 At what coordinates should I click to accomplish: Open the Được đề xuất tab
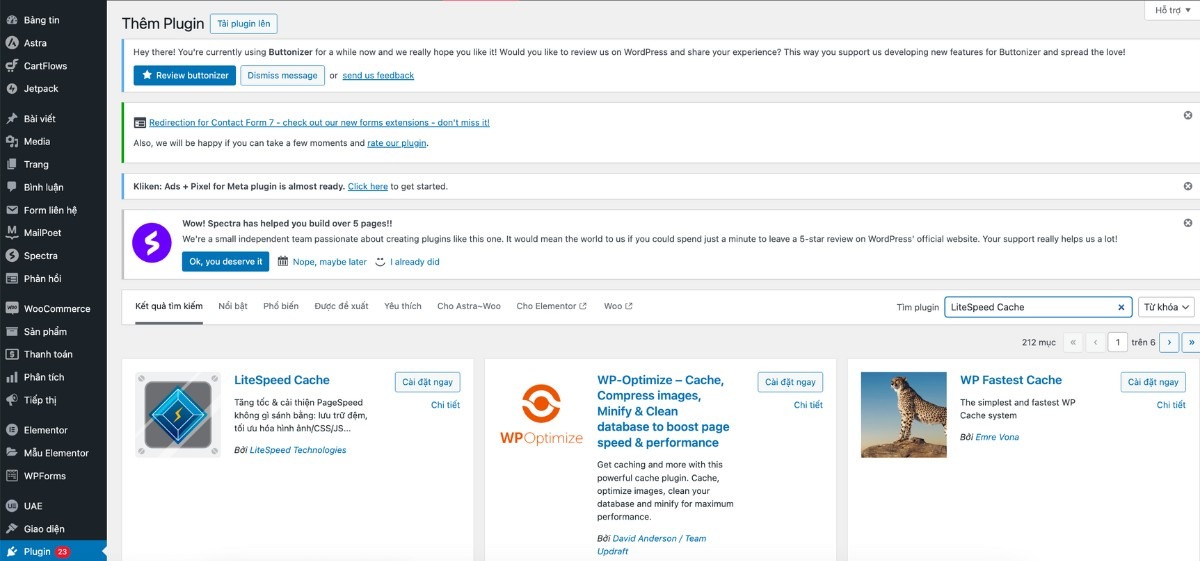341,306
